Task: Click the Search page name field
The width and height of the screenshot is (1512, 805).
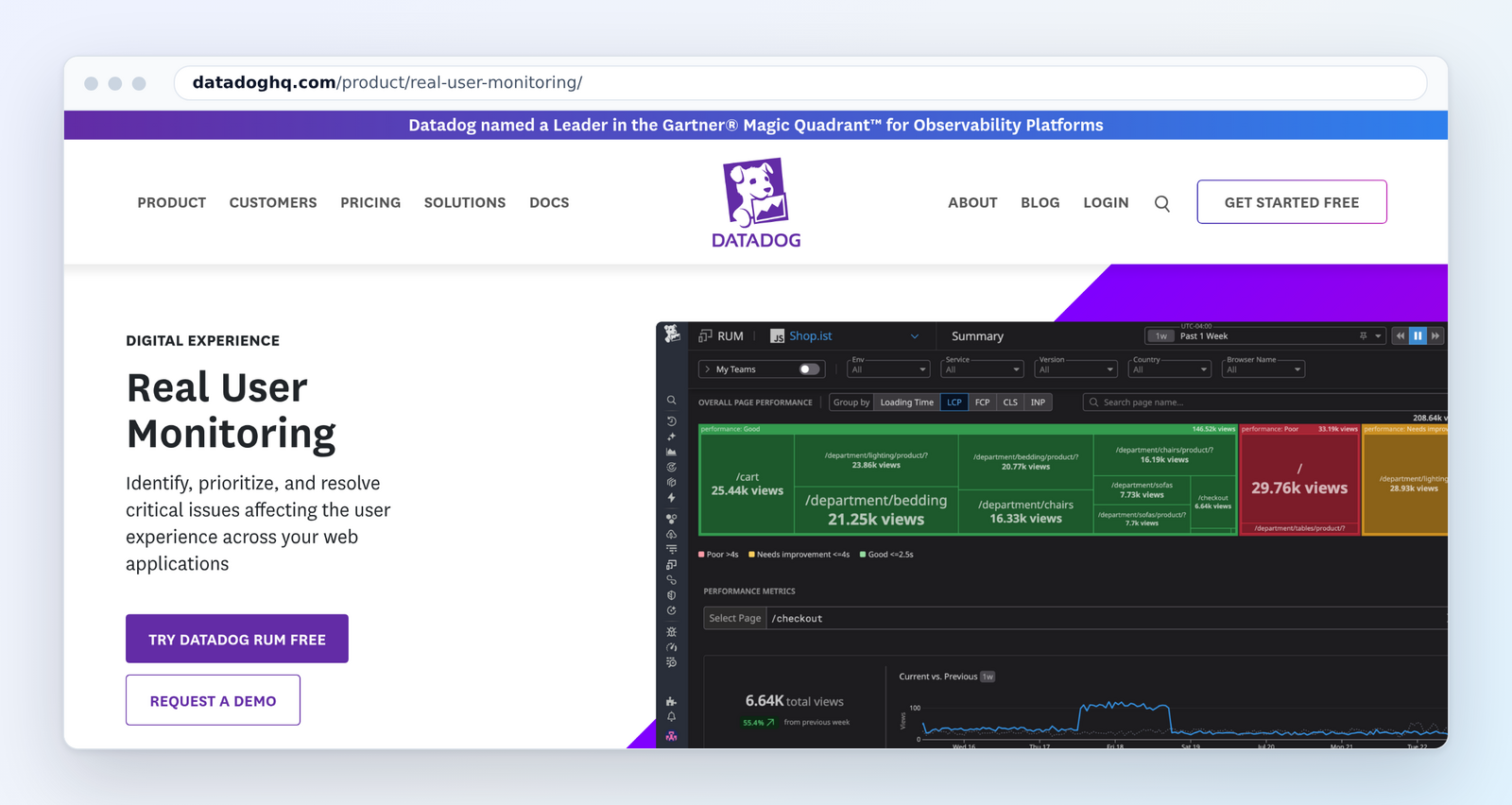Action: pyautogui.click(x=1264, y=402)
